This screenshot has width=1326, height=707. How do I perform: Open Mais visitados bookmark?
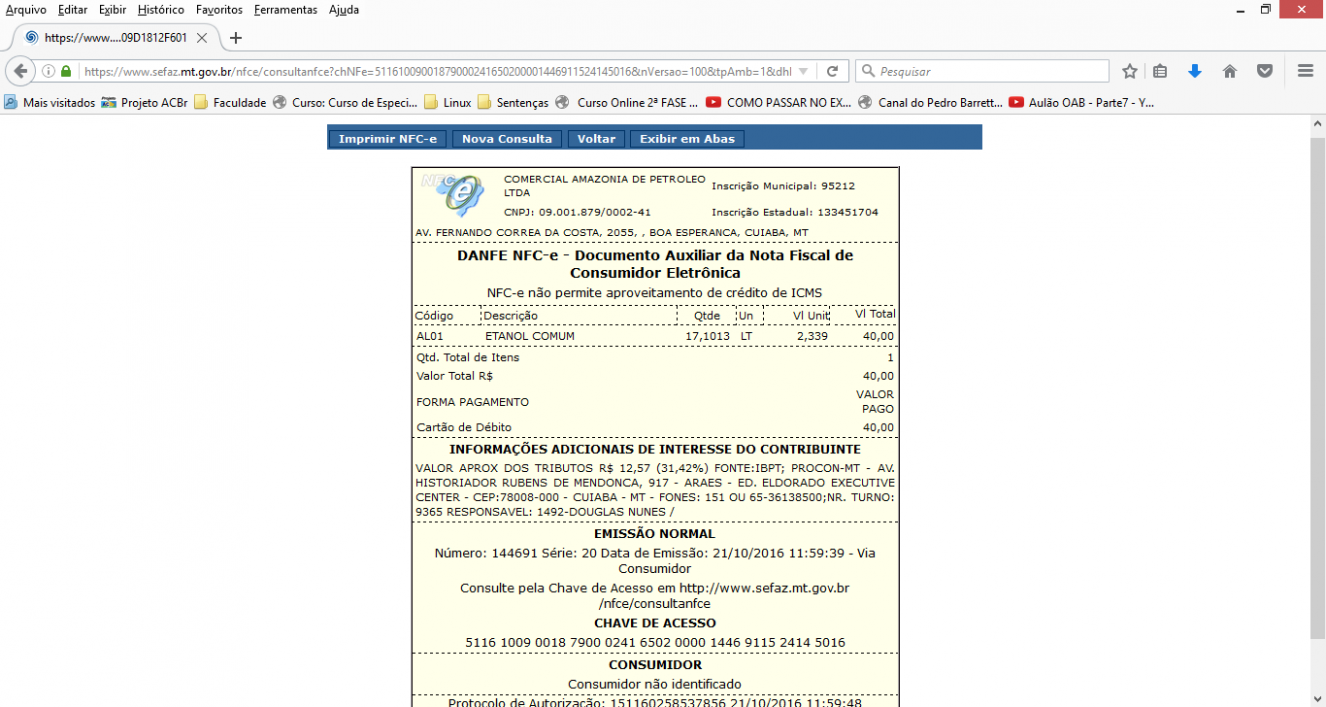pos(50,102)
